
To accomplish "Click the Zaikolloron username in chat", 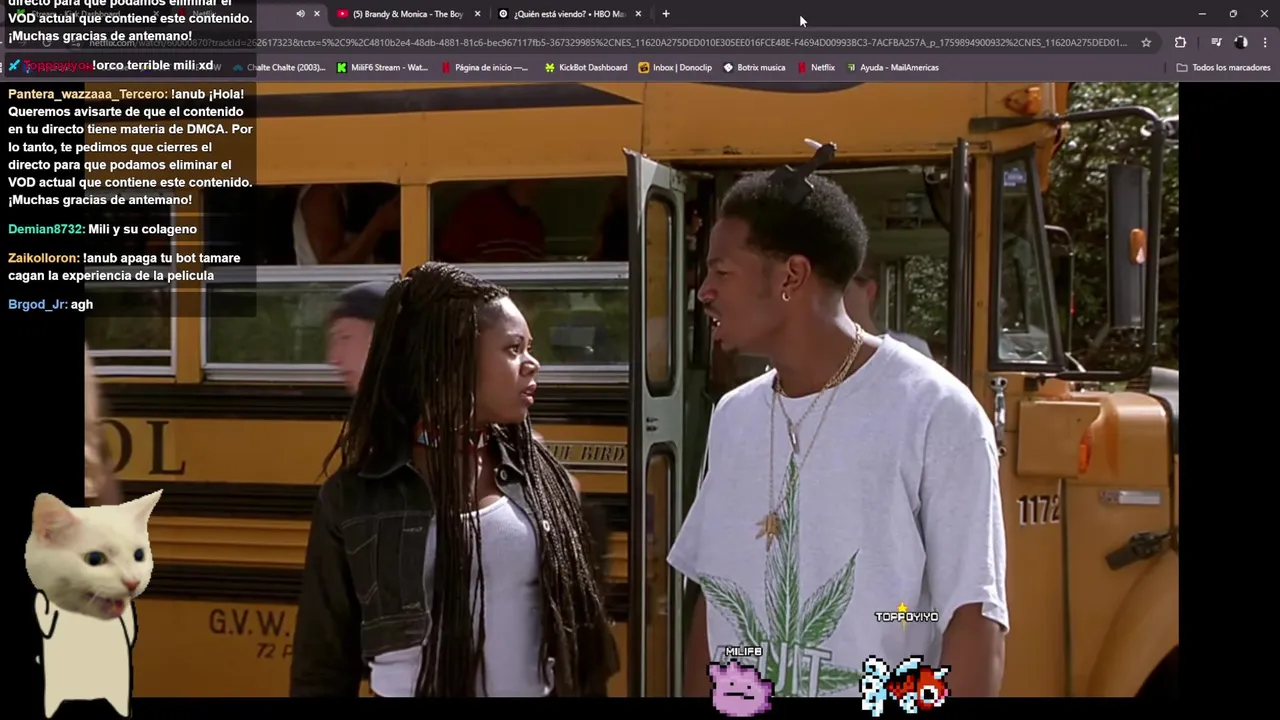I will click(44, 258).
